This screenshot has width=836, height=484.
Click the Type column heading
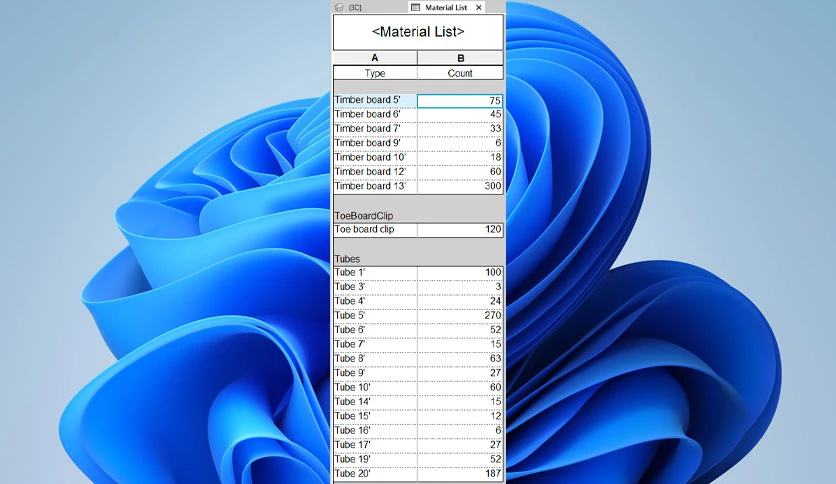tap(375, 73)
